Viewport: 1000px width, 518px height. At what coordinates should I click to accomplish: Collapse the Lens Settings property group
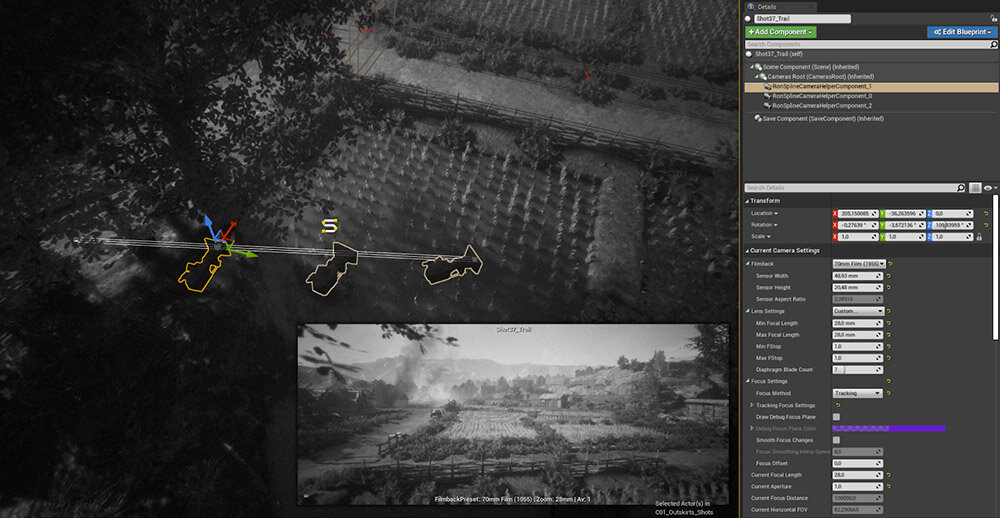[x=748, y=311]
